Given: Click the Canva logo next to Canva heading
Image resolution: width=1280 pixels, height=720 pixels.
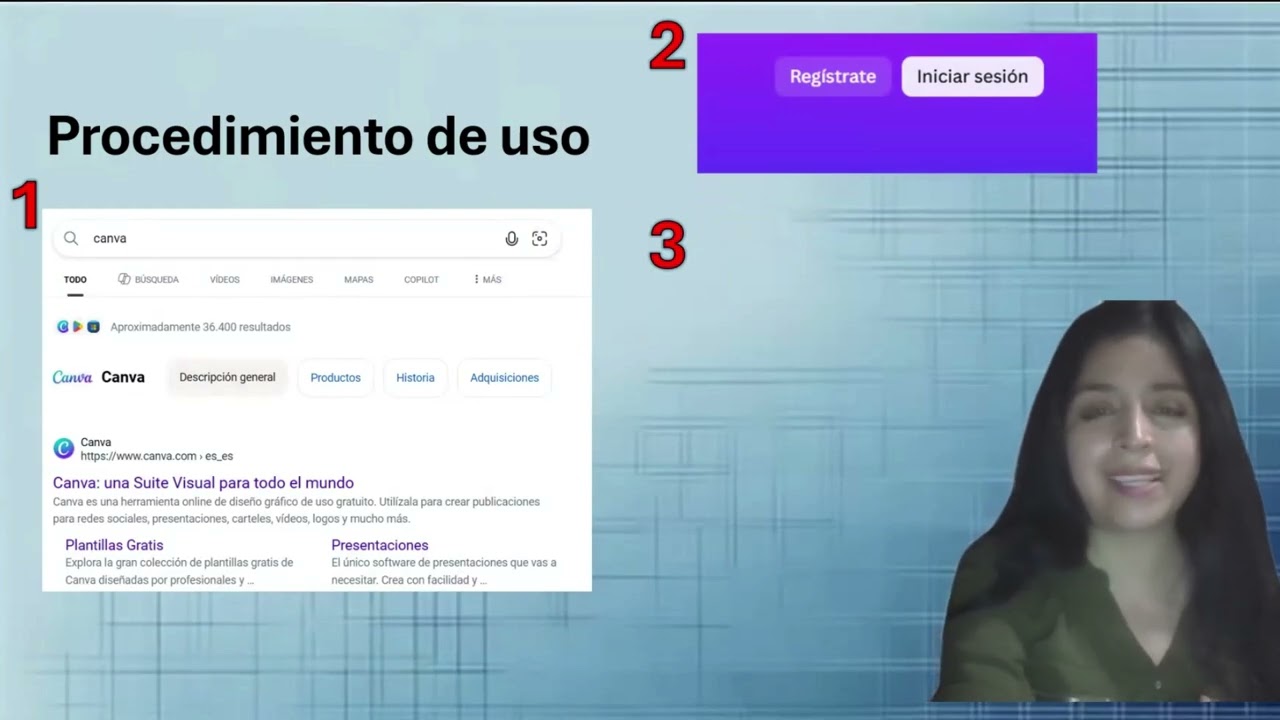Looking at the screenshot, I should point(72,377).
